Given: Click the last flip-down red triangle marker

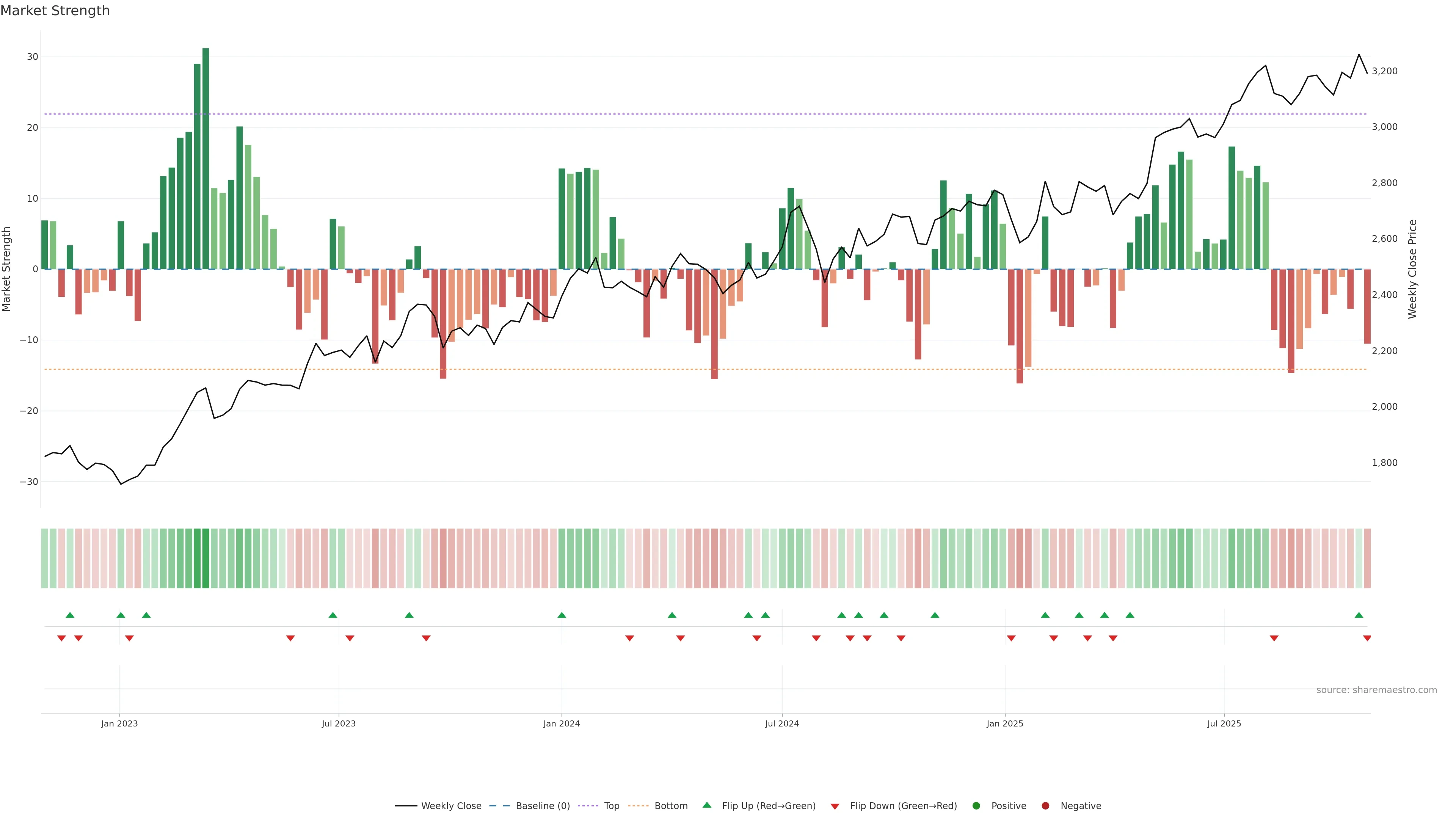Looking at the screenshot, I should [x=1367, y=638].
